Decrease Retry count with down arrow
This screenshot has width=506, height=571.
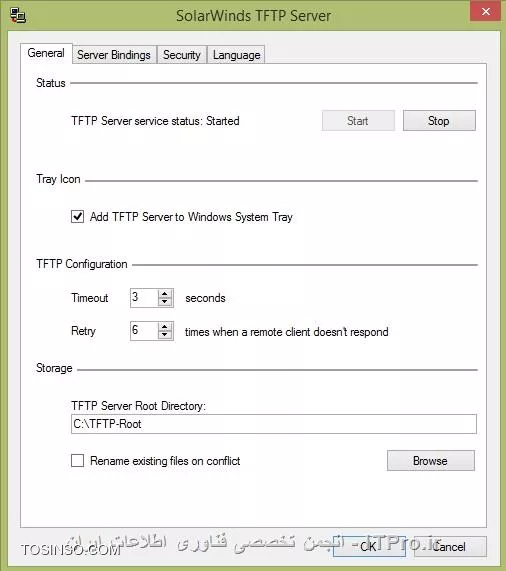click(165, 335)
